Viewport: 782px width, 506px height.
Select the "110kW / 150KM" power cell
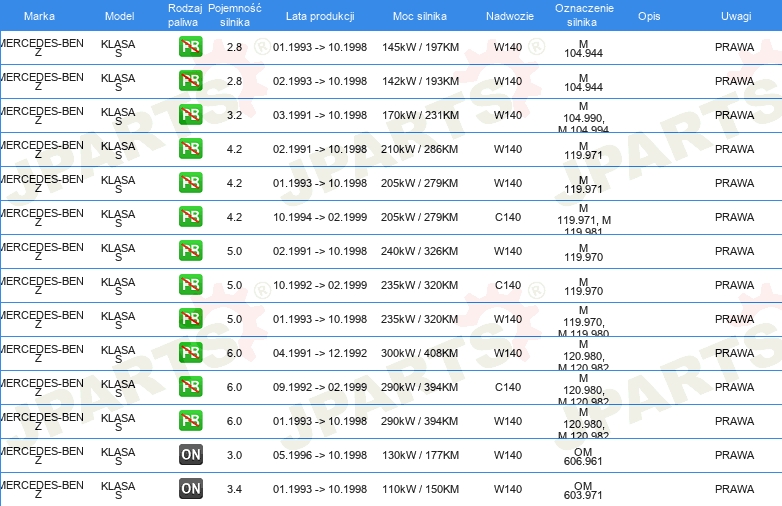[420, 489]
